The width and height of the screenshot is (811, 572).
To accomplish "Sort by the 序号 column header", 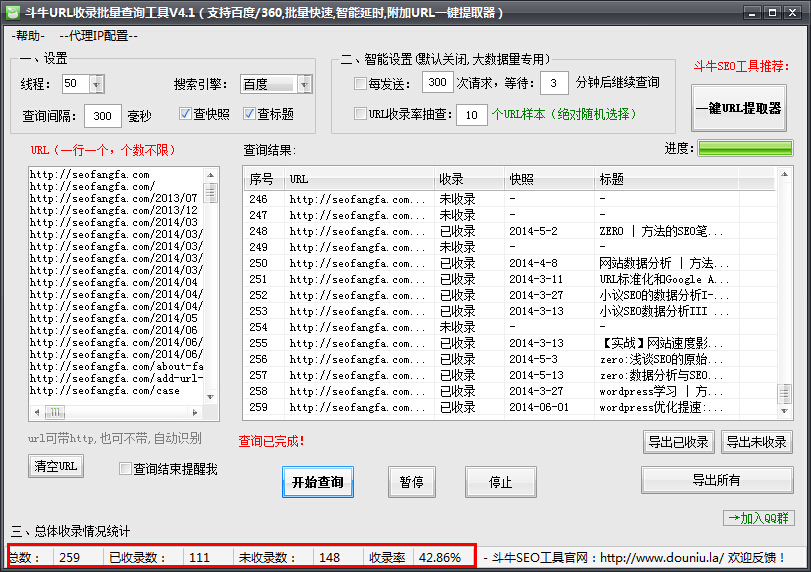I will coord(264,179).
